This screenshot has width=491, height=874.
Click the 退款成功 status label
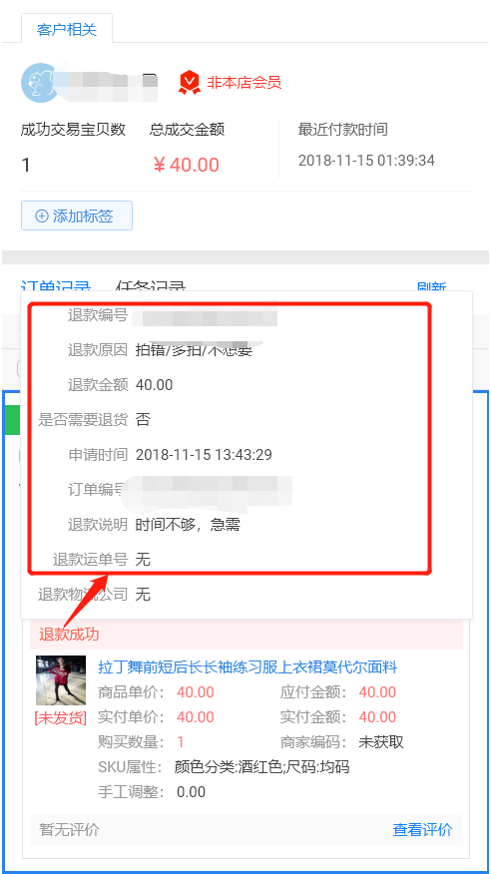coord(69,634)
